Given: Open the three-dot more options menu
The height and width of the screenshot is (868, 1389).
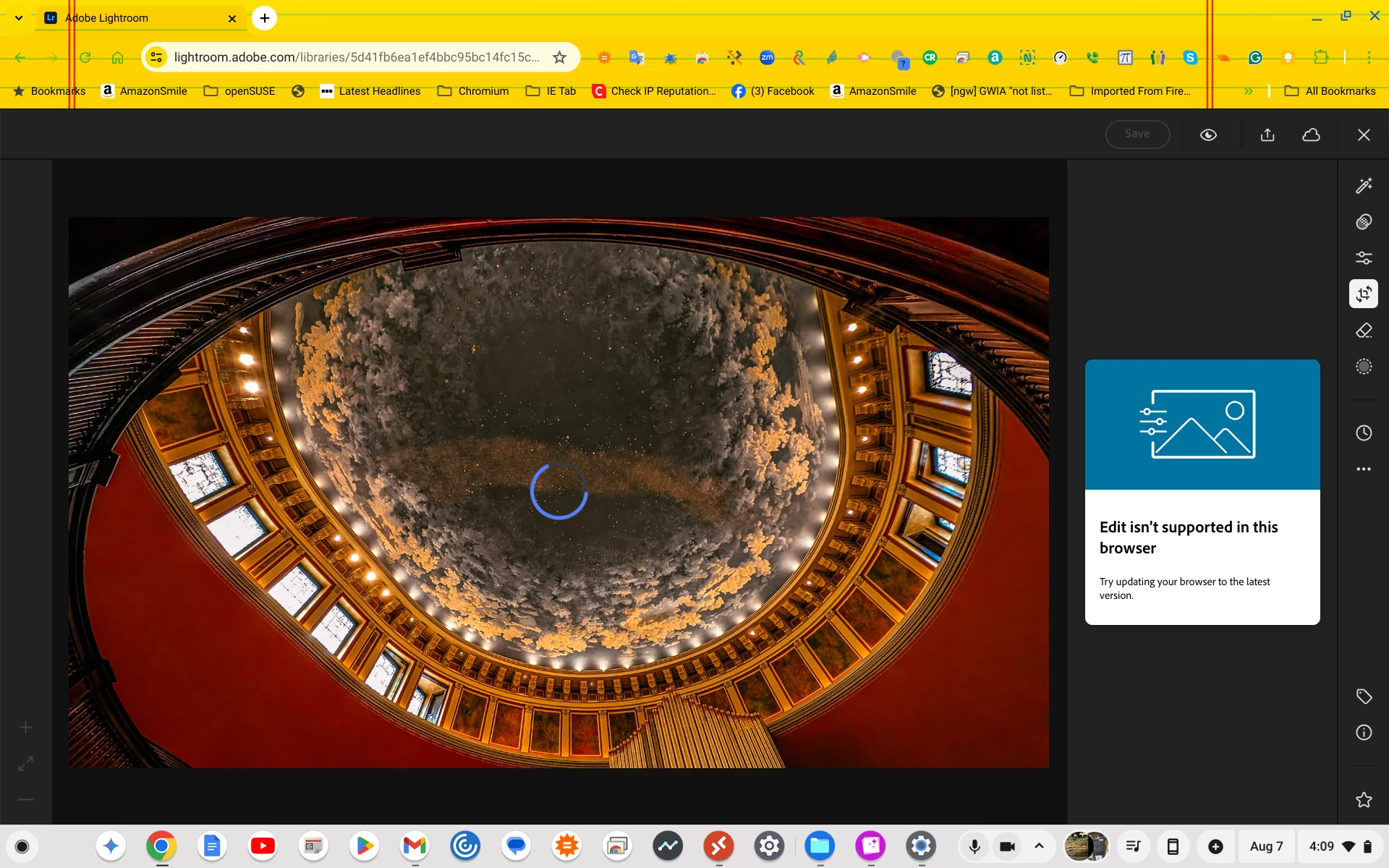Looking at the screenshot, I should [x=1364, y=469].
